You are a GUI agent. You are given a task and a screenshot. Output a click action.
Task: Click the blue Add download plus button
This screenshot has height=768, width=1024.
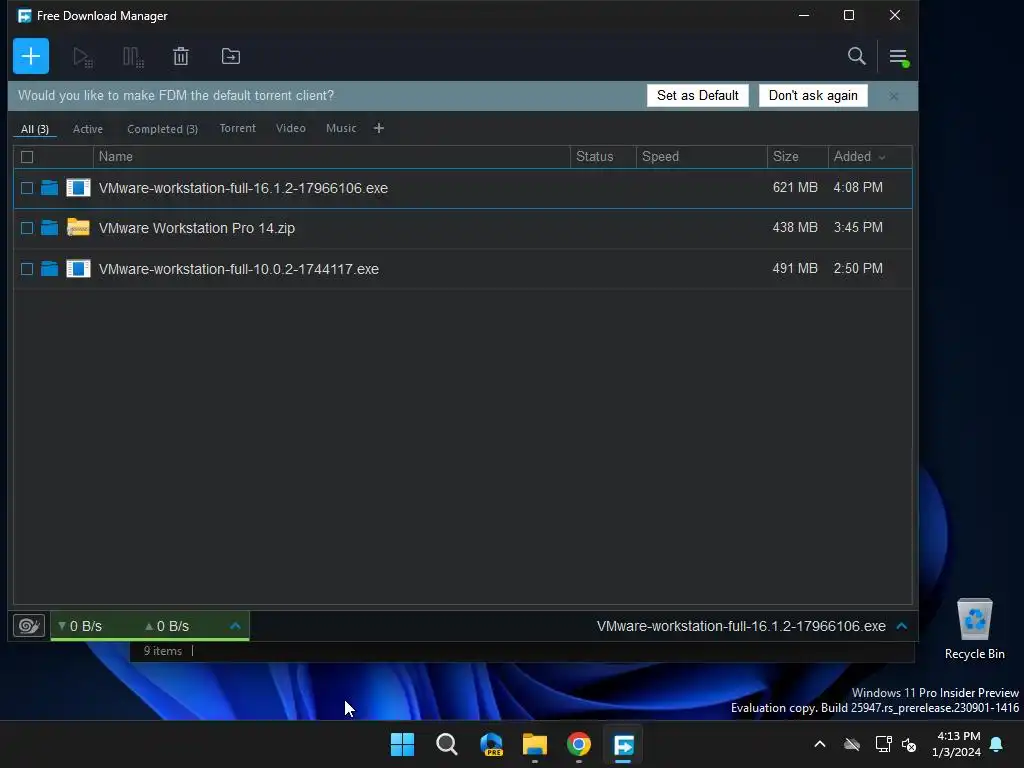click(31, 56)
